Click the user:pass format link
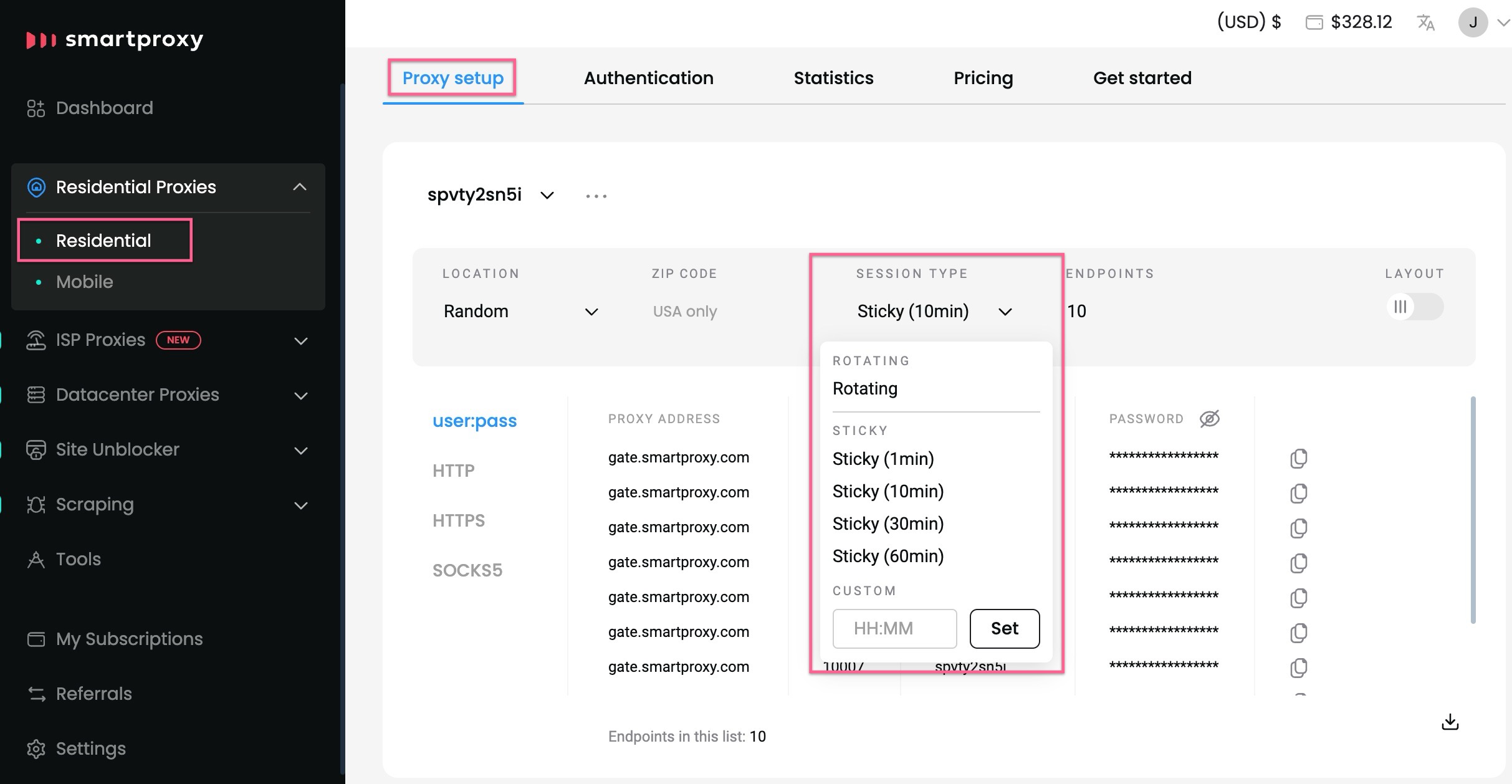This screenshot has width=1512, height=784. point(474,420)
